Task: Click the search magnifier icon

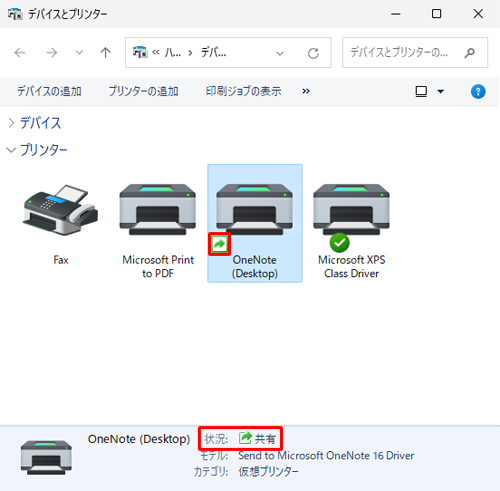Action: pos(470,53)
